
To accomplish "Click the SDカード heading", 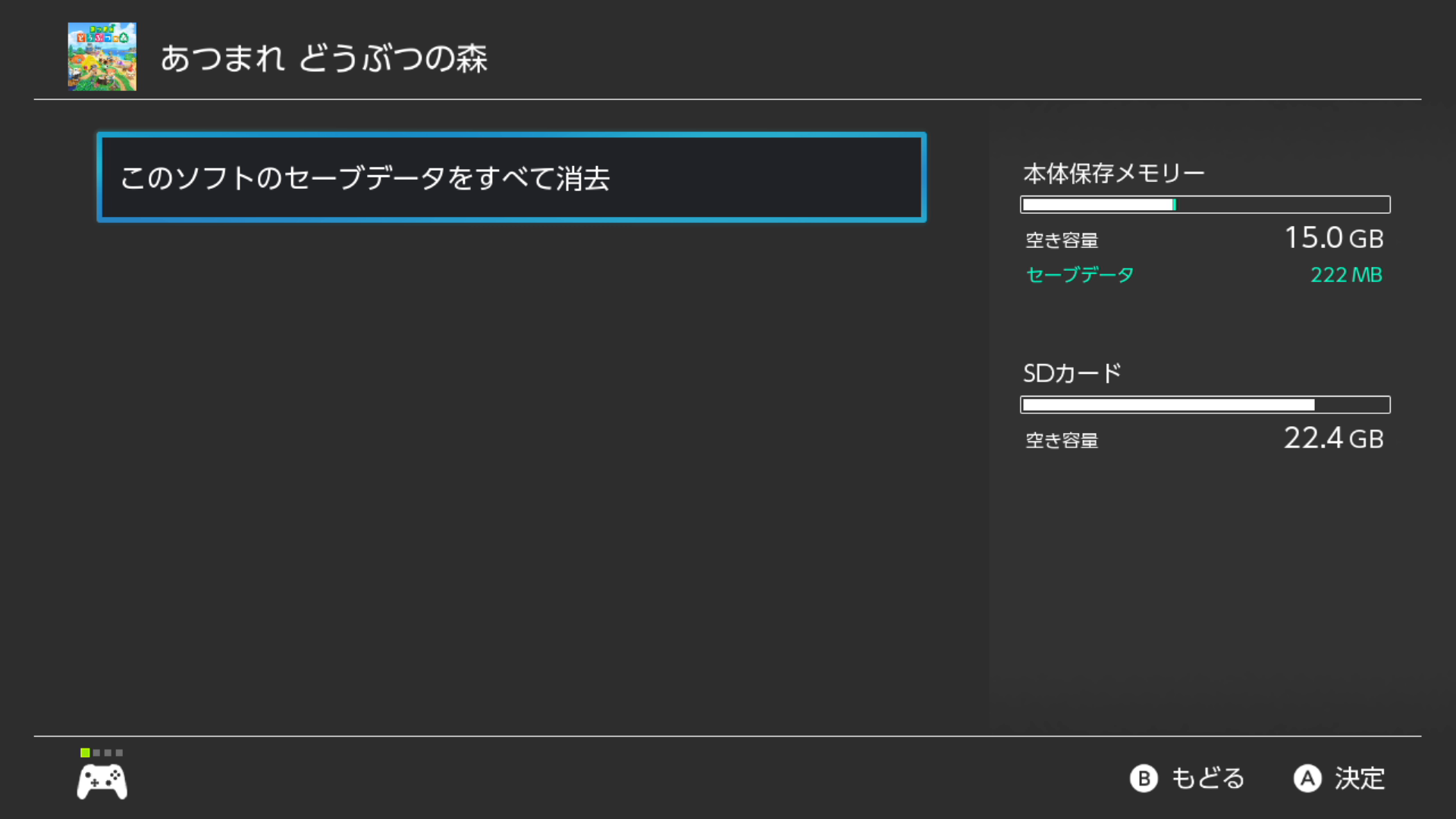I will (1072, 373).
